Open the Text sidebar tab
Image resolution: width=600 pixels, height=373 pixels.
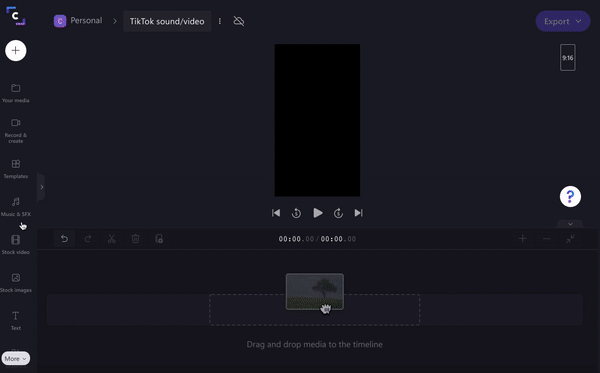[16, 321]
